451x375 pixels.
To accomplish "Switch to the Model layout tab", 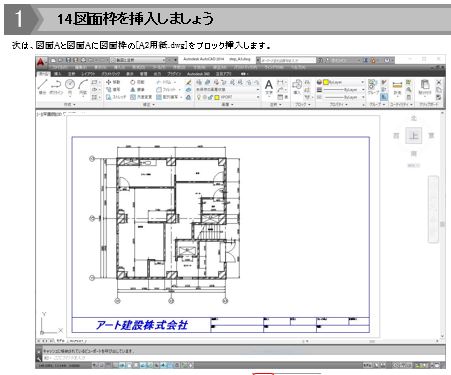I will point(60,341).
